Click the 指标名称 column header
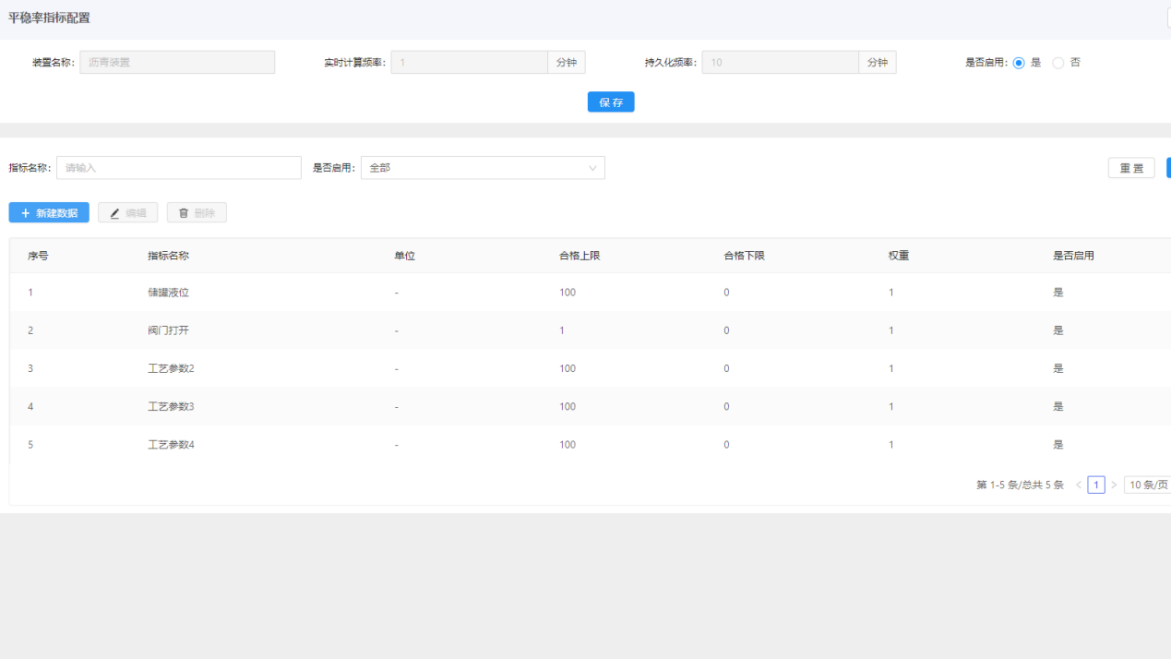The width and height of the screenshot is (1171, 659). tap(168, 256)
